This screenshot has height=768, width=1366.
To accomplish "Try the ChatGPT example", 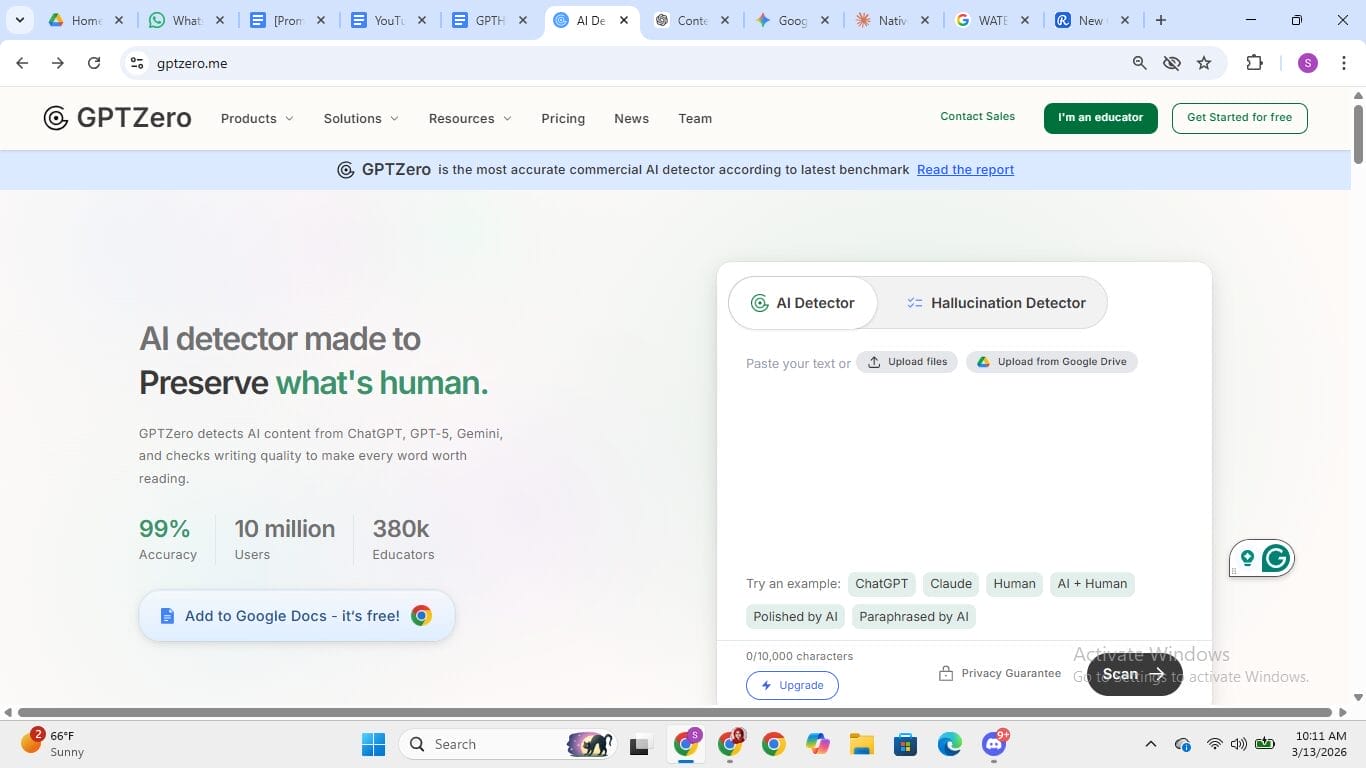I will coord(881,584).
